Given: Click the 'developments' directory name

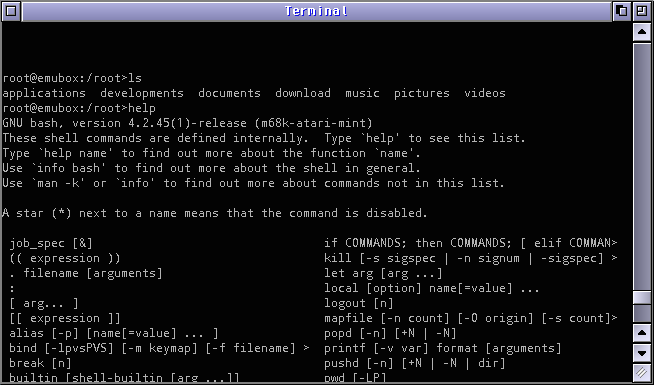Looking at the screenshot, I should pos(142,93).
